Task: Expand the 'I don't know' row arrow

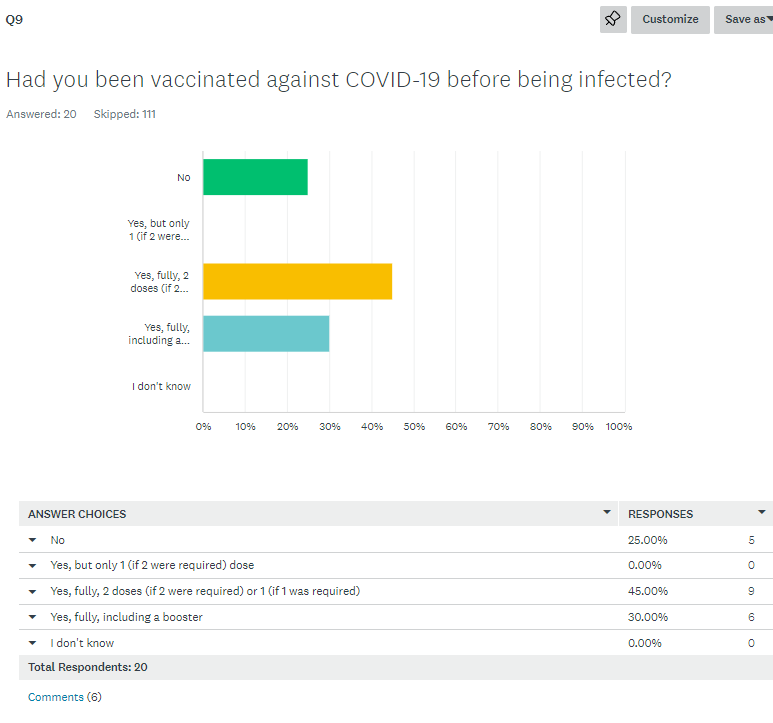Action: [x=33, y=644]
